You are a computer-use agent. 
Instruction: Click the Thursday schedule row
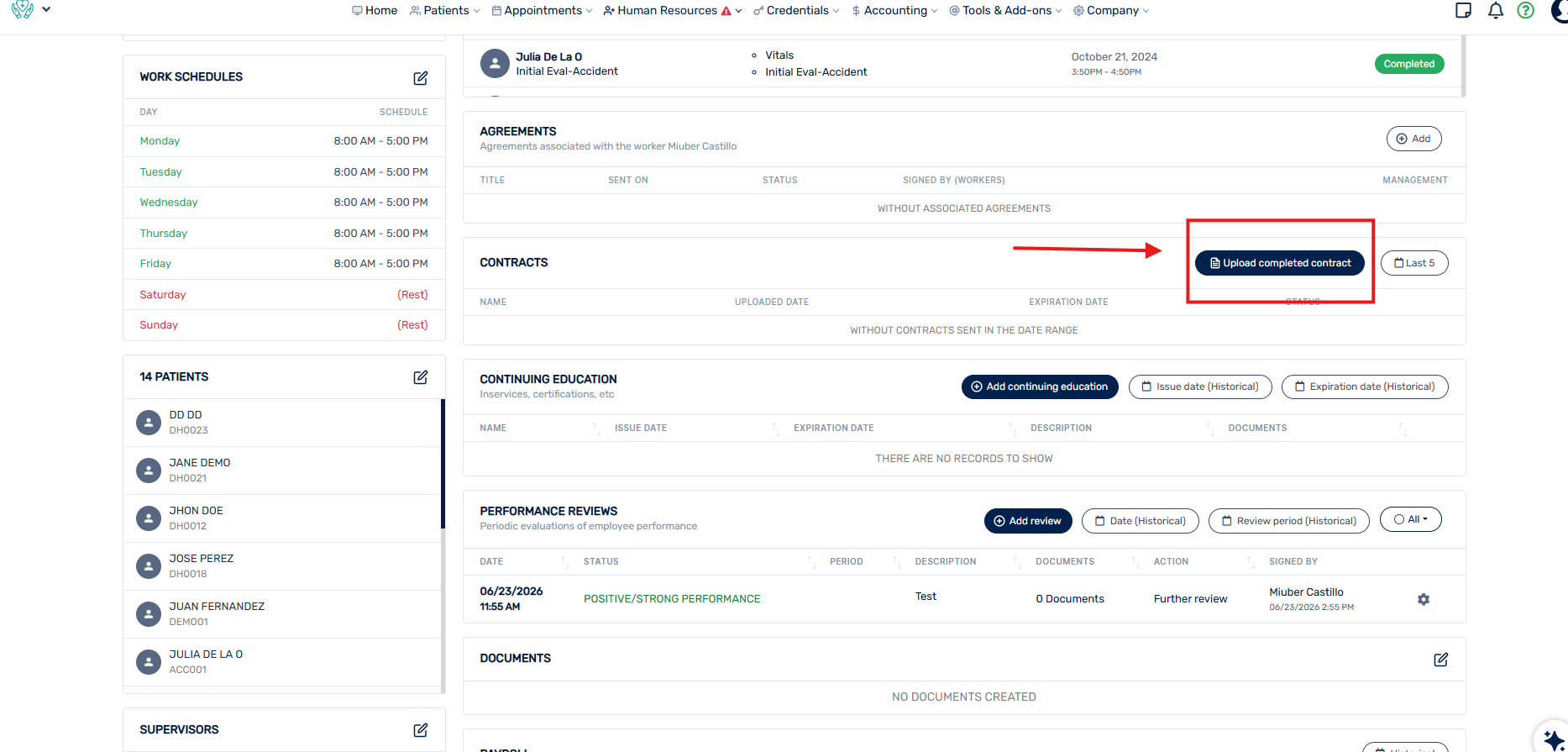click(x=284, y=234)
